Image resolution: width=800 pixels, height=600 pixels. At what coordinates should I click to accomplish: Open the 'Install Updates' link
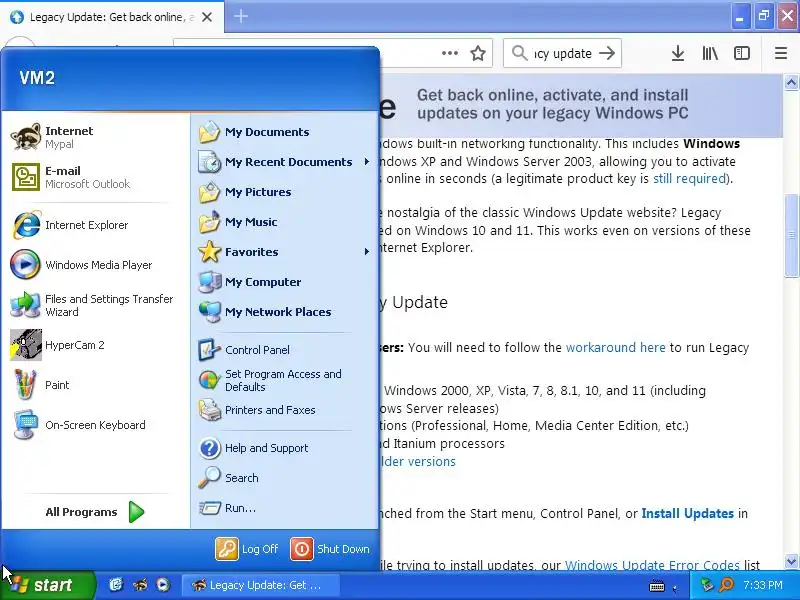[x=687, y=513]
